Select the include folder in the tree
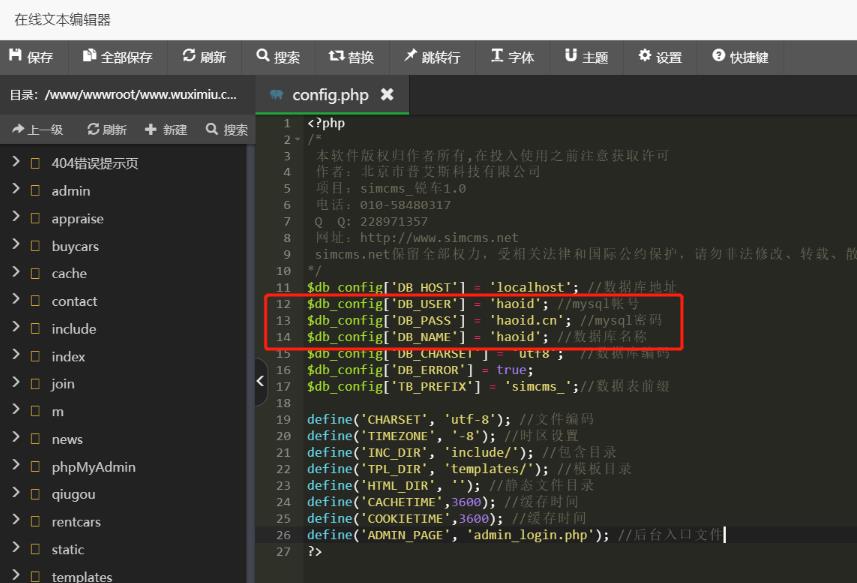This screenshot has height=583, width=857. click(74, 328)
